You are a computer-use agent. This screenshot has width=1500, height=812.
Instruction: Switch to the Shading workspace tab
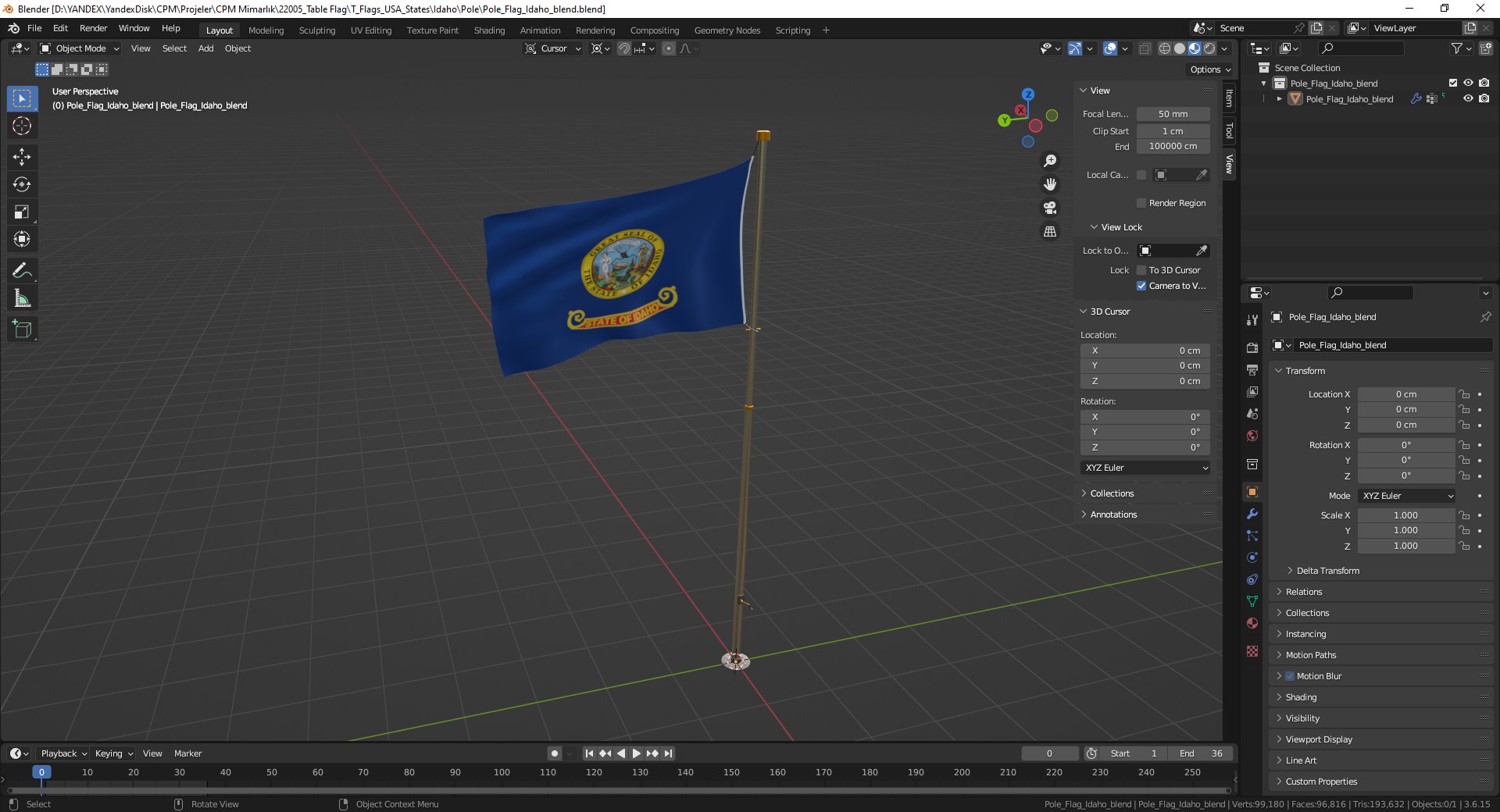click(x=489, y=30)
